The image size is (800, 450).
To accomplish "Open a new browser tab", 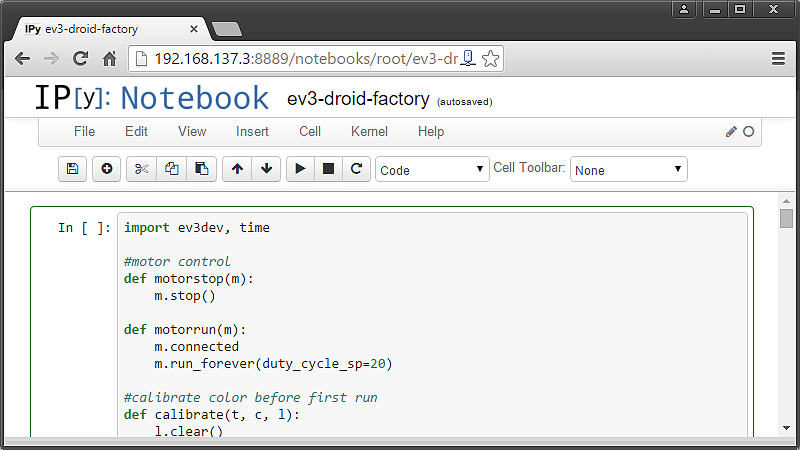I will tap(227, 30).
